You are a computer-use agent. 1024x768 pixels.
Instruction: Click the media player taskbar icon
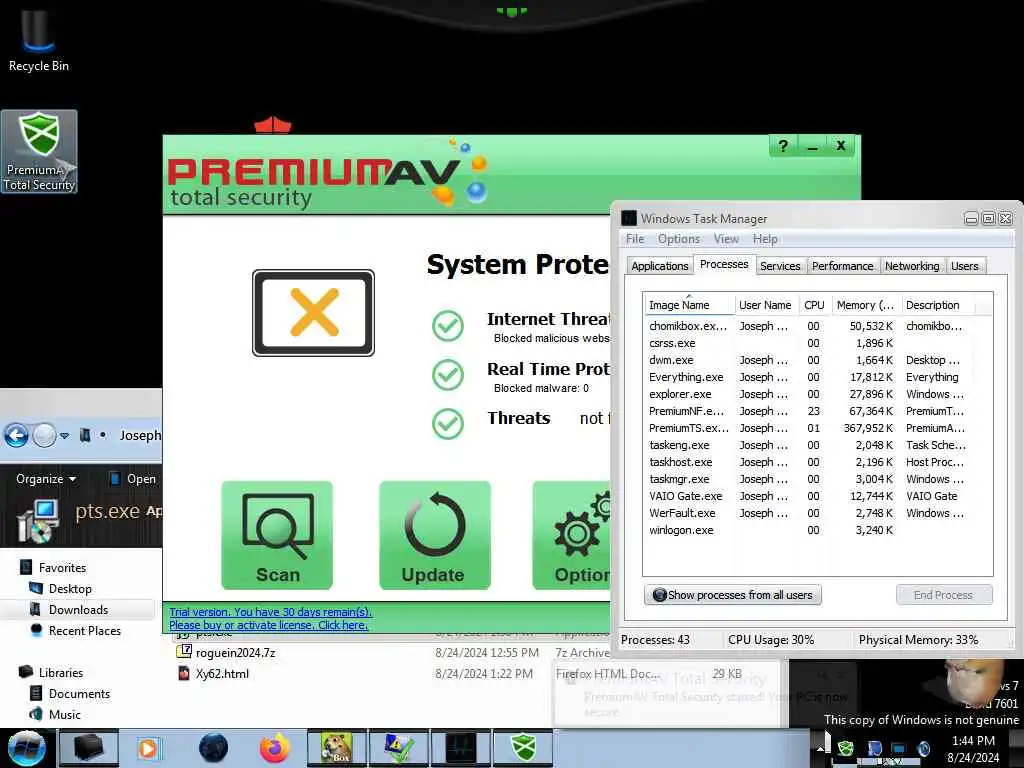tap(148, 748)
